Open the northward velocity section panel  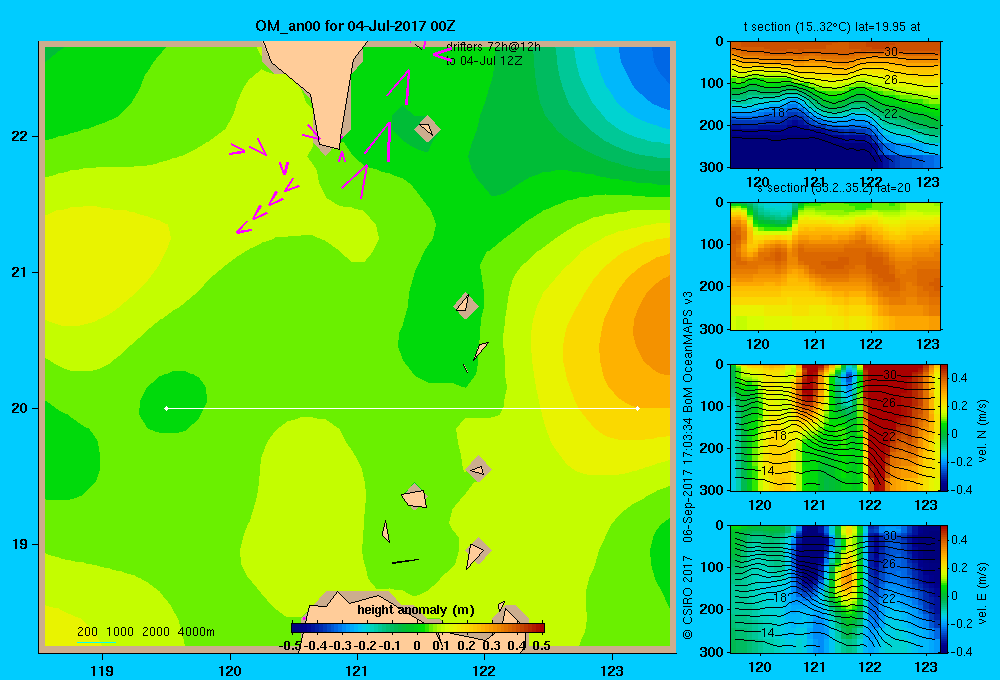pos(835,427)
